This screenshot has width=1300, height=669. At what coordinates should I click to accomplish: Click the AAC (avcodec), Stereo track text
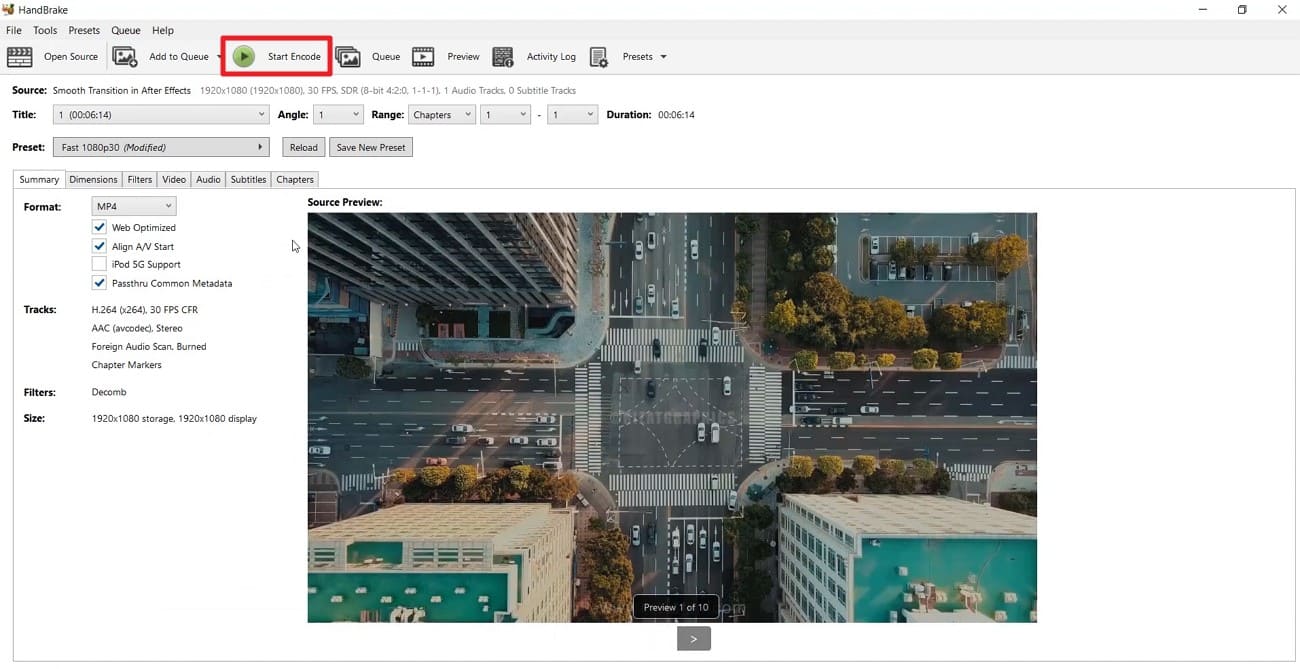tap(137, 328)
